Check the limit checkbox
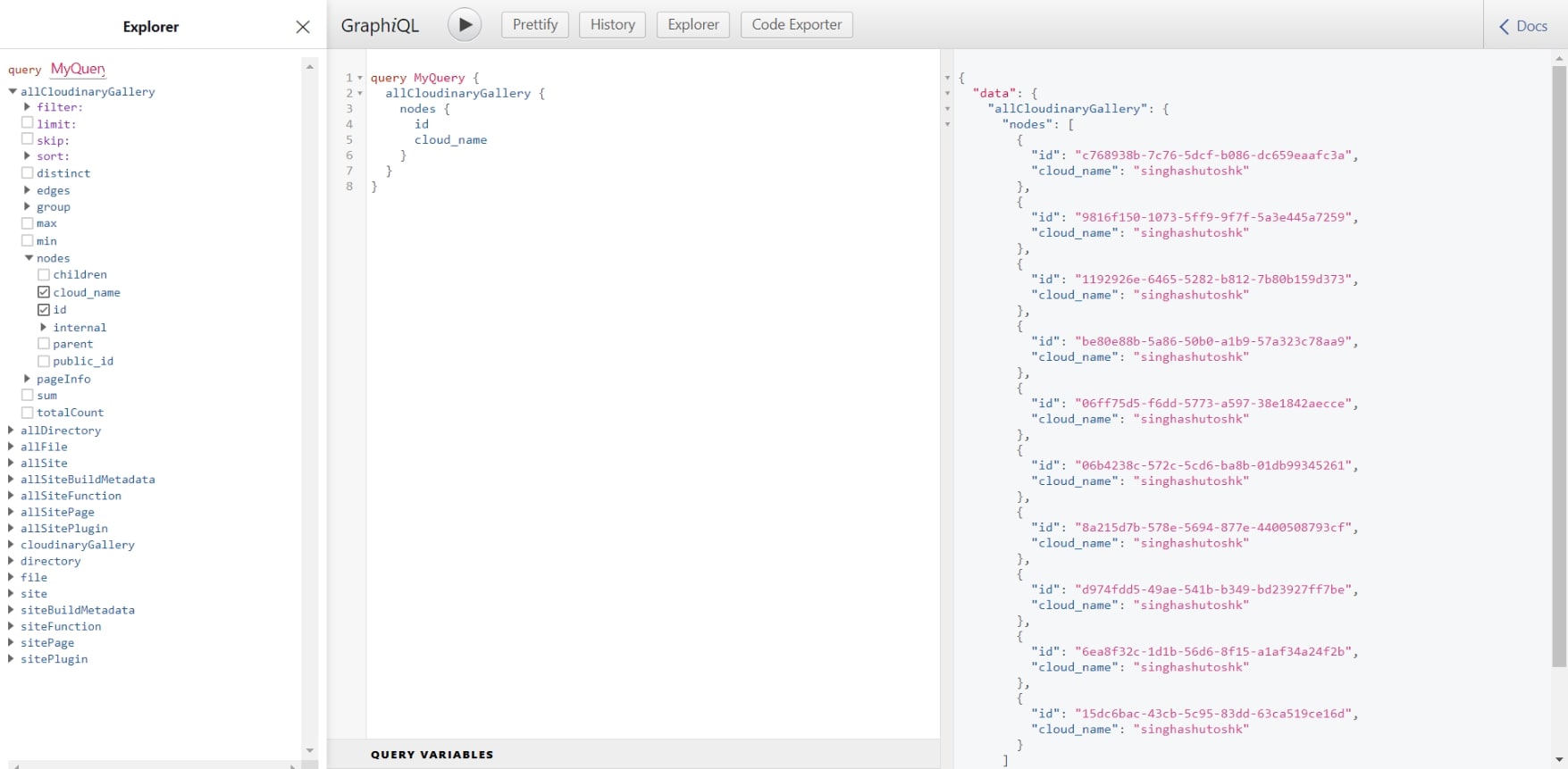Viewport: 1568px width, 769px height. pyautogui.click(x=28, y=123)
